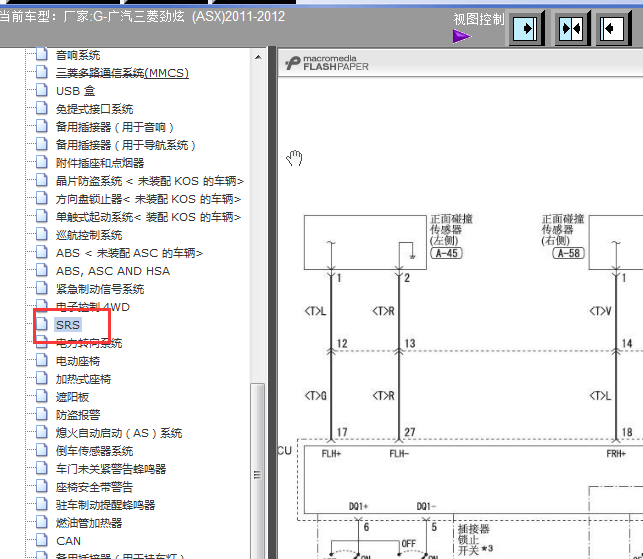
Task: Click the page icon beside 防盗报警
Action: click(41, 414)
